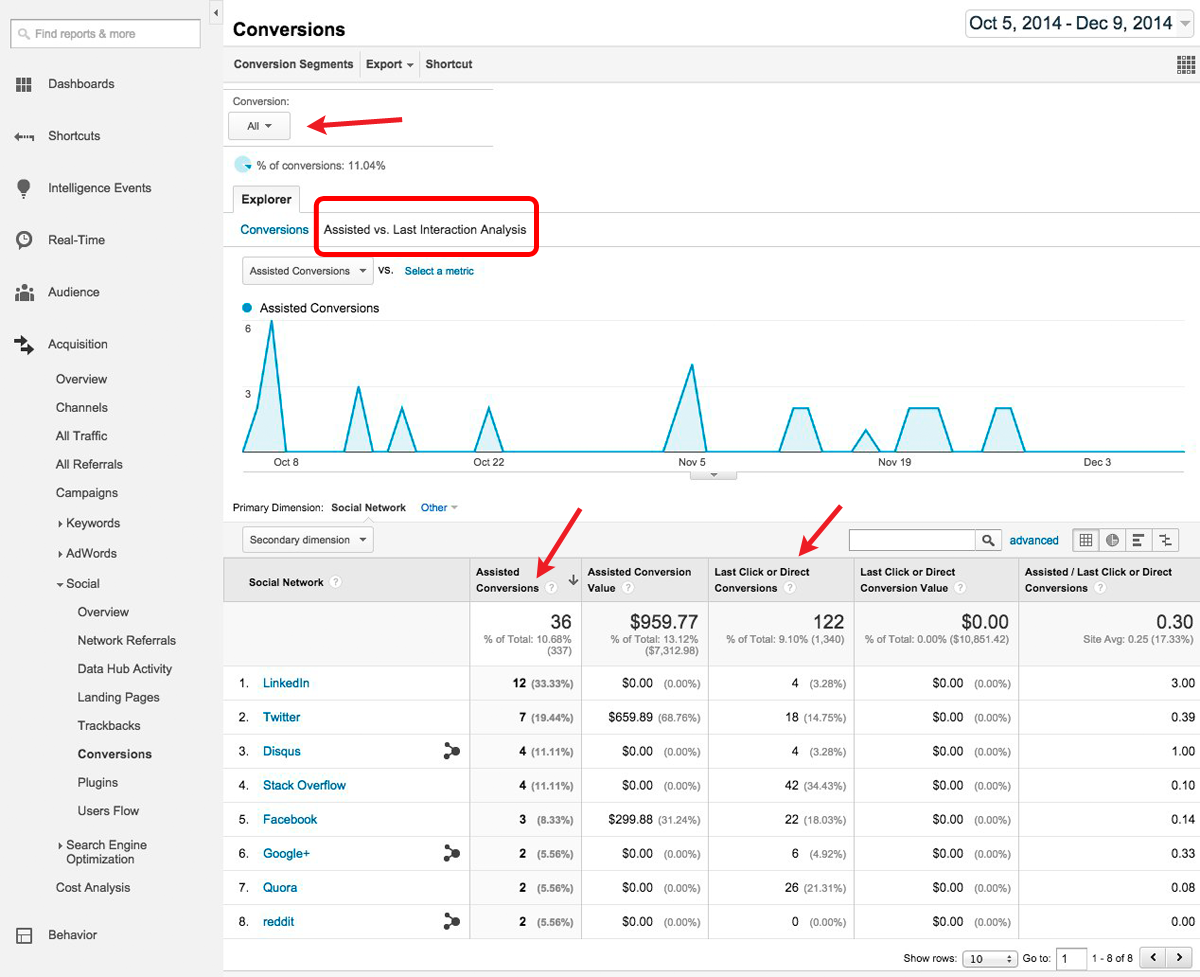
Task: Switch to the Assisted vs. Last Interaction Analysis tab
Action: (x=426, y=228)
